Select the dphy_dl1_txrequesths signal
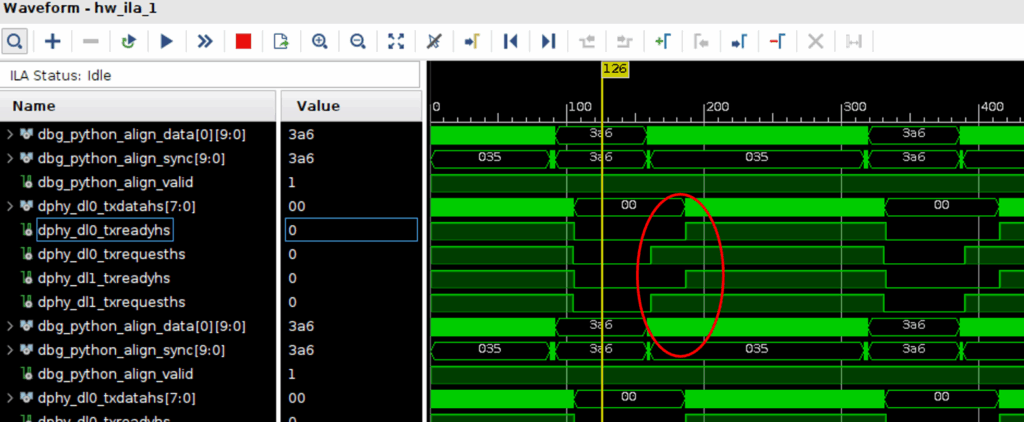This screenshot has width=1024, height=422. pyautogui.click(x=112, y=302)
